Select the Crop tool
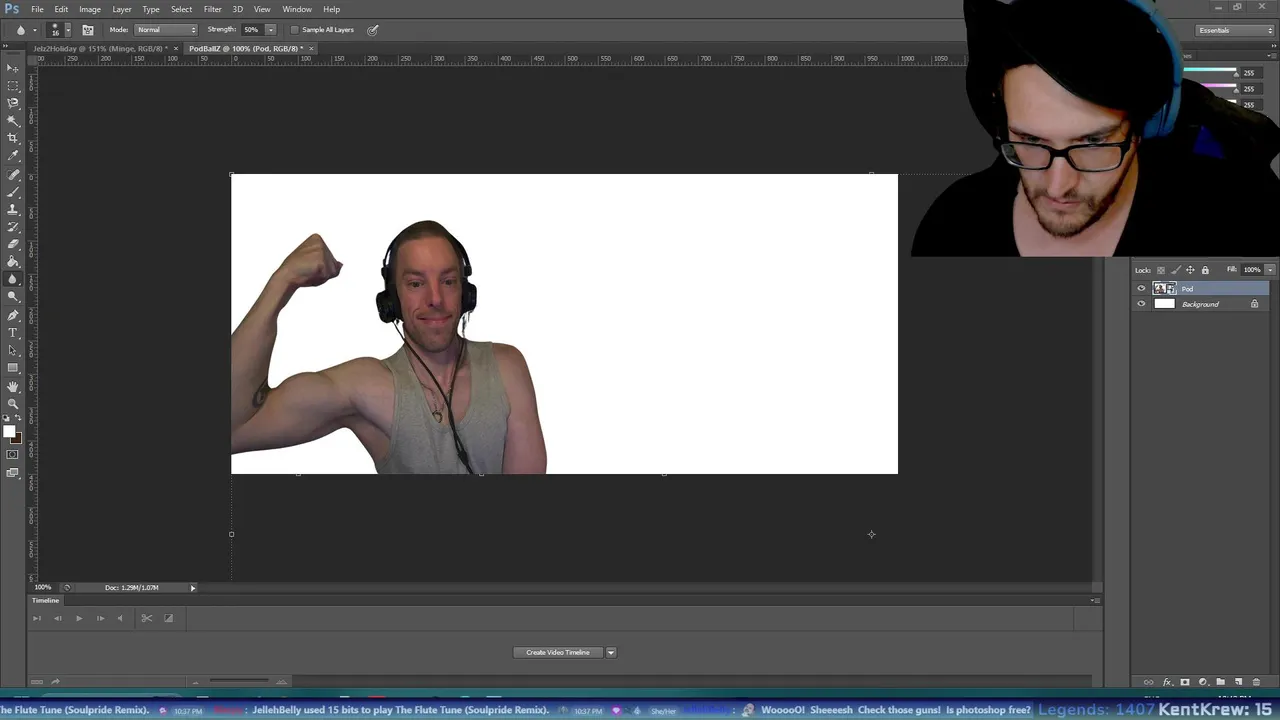 click(x=13, y=138)
